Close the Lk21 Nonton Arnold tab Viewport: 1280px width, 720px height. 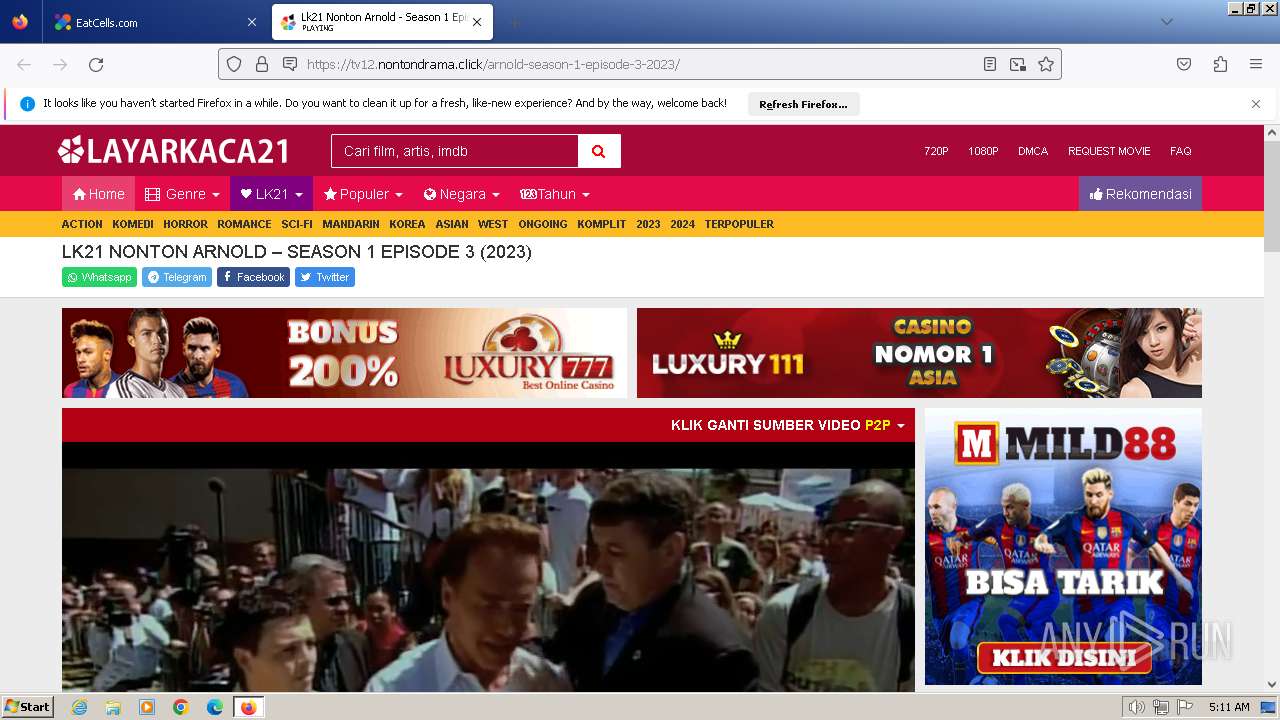click(477, 22)
